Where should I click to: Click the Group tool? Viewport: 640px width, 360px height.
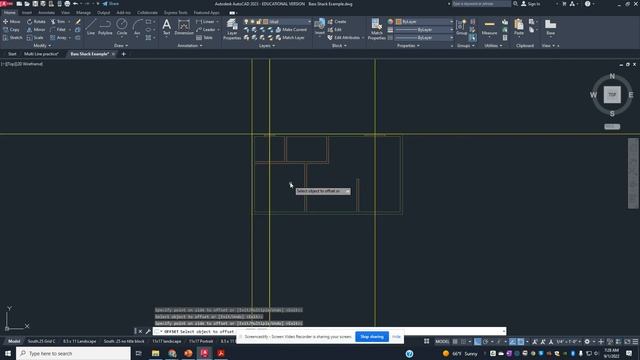pyautogui.click(x=462, y=27)
